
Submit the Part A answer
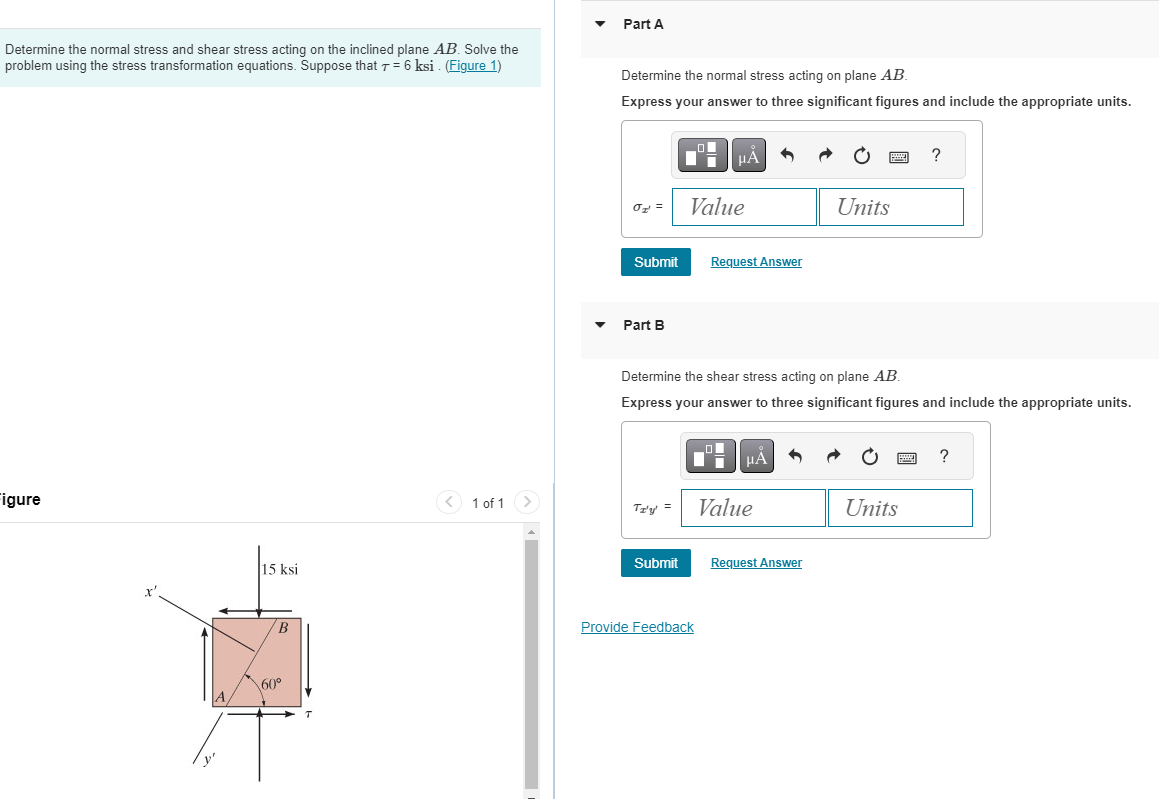656,262
